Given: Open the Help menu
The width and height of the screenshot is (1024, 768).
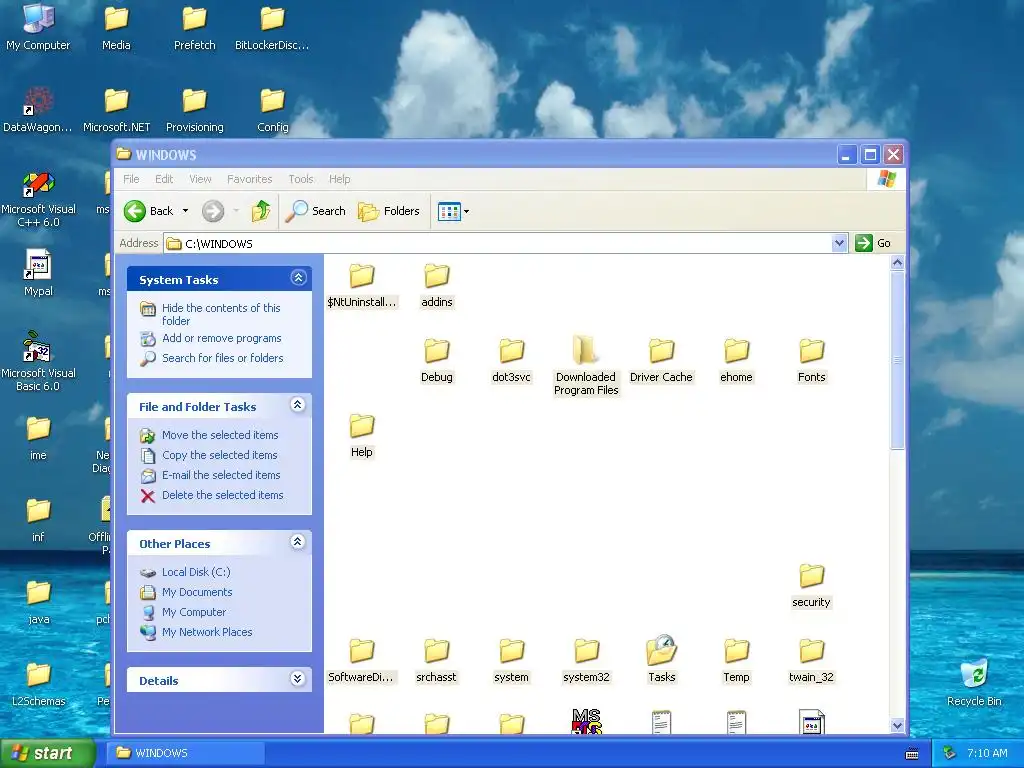Looking at the screenshot, I should 340,179.
